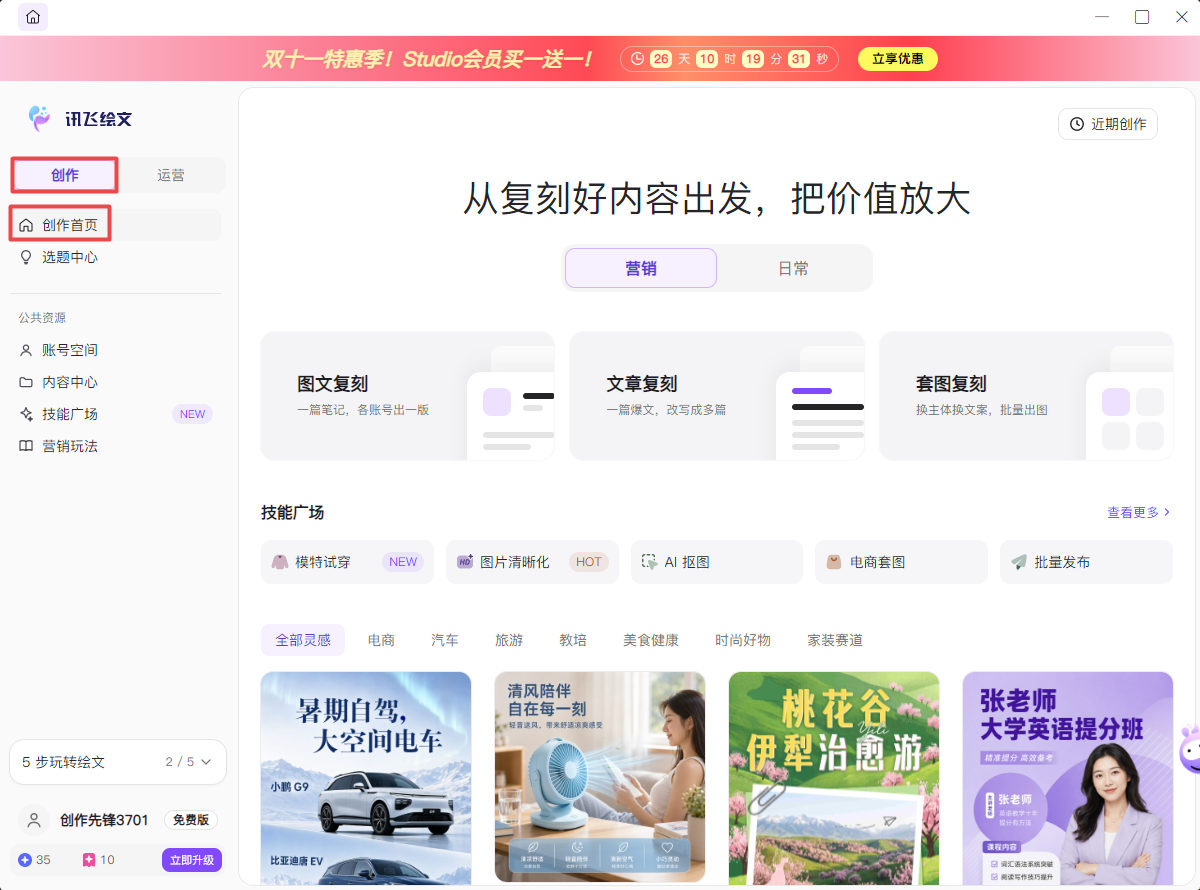Click the username 创作先锋3701
This screenshot has width=1200, height=890.
click(x=104, y=820)
